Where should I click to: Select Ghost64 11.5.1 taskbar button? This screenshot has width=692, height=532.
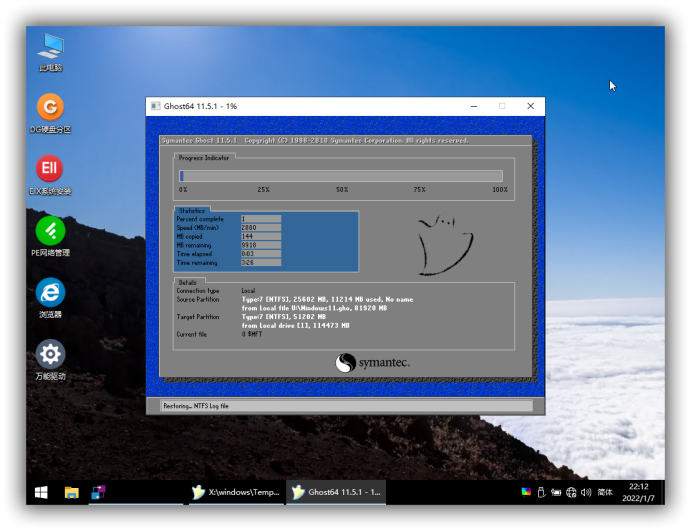[335, 492]
